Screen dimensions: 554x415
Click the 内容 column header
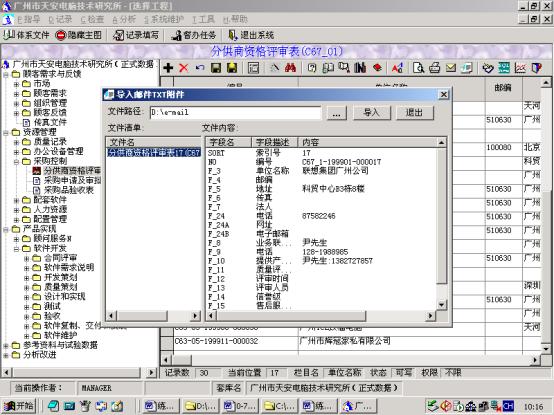click(367, 142)
